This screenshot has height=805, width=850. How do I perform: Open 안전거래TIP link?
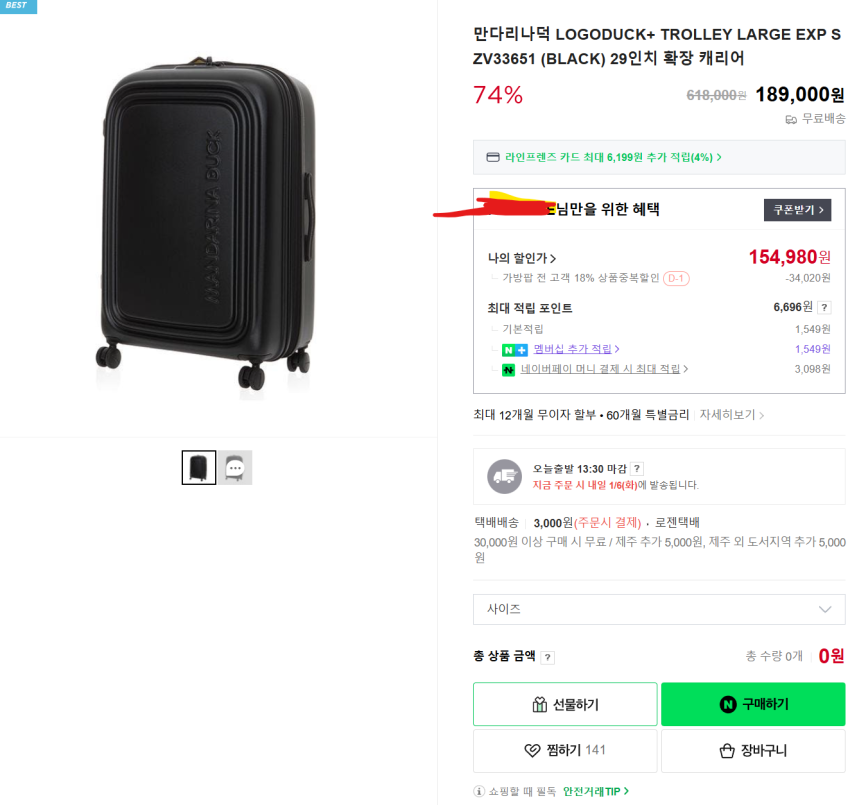click(x=595, y=791)
